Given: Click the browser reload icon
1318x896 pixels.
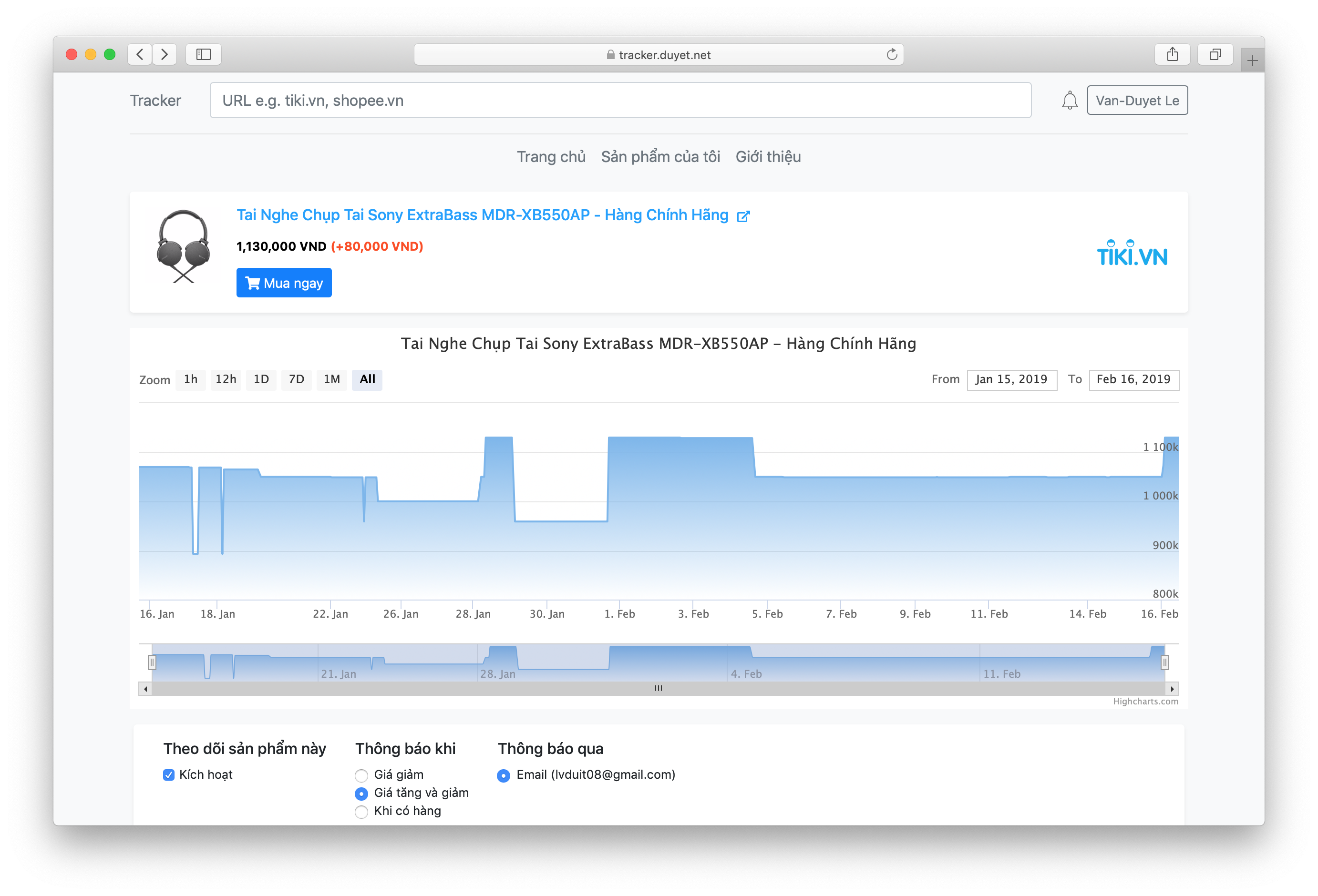Looking at the screenshot, I should [x=892, y=54].
